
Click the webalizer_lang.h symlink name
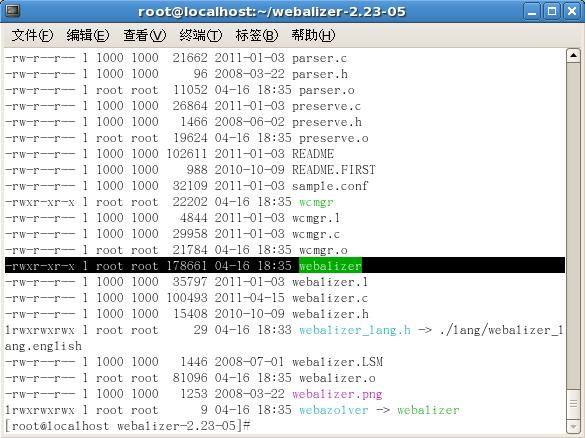tap(355, 330)
